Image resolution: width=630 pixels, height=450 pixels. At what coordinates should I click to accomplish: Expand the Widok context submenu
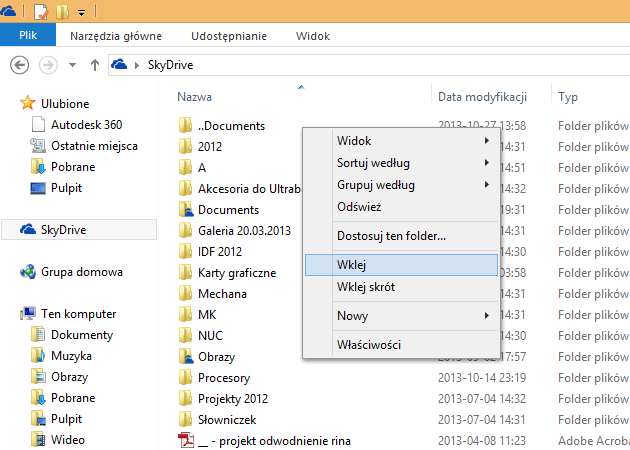pos(402,141)
